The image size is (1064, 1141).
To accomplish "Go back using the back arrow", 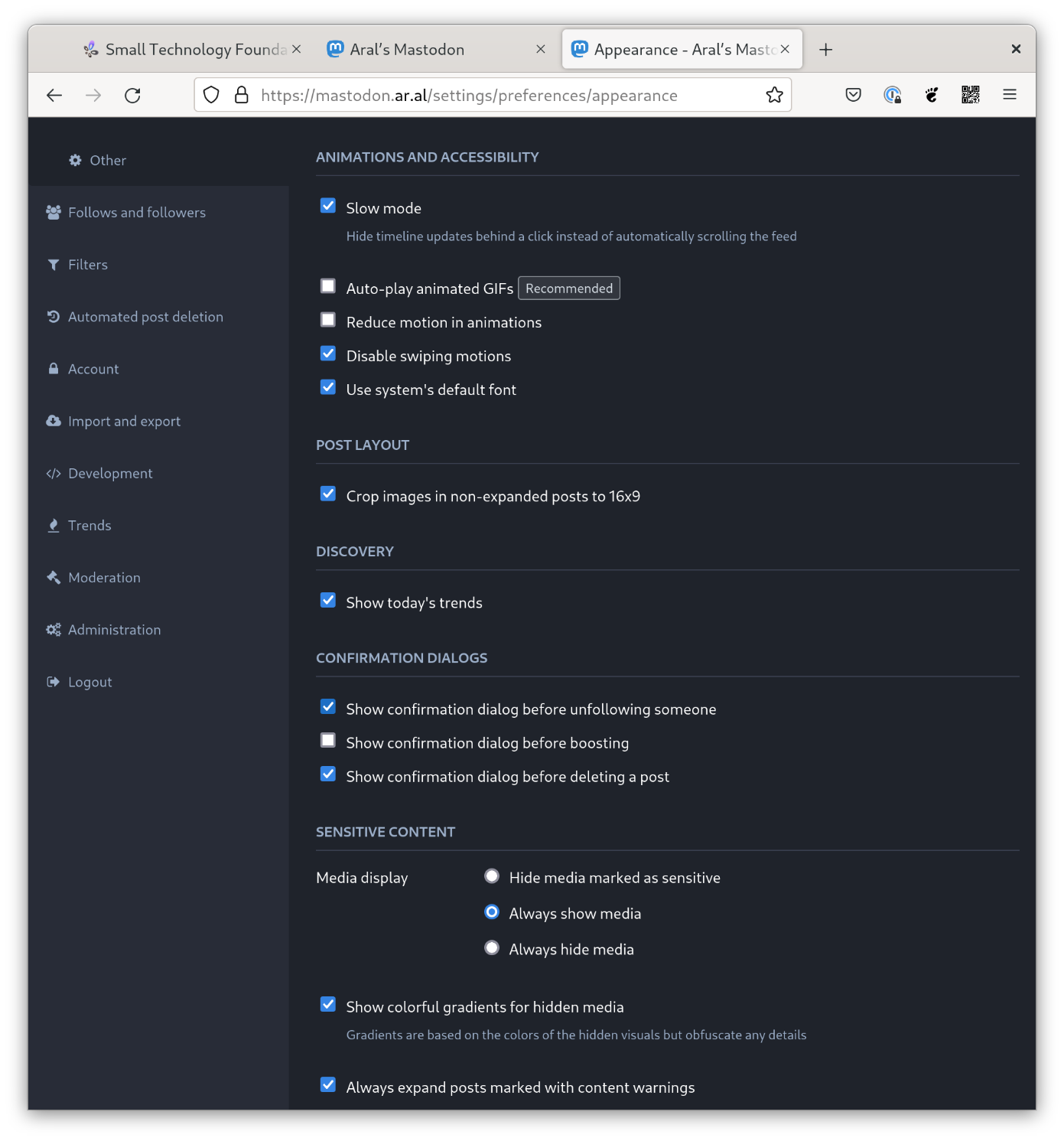I will (54, 96).
